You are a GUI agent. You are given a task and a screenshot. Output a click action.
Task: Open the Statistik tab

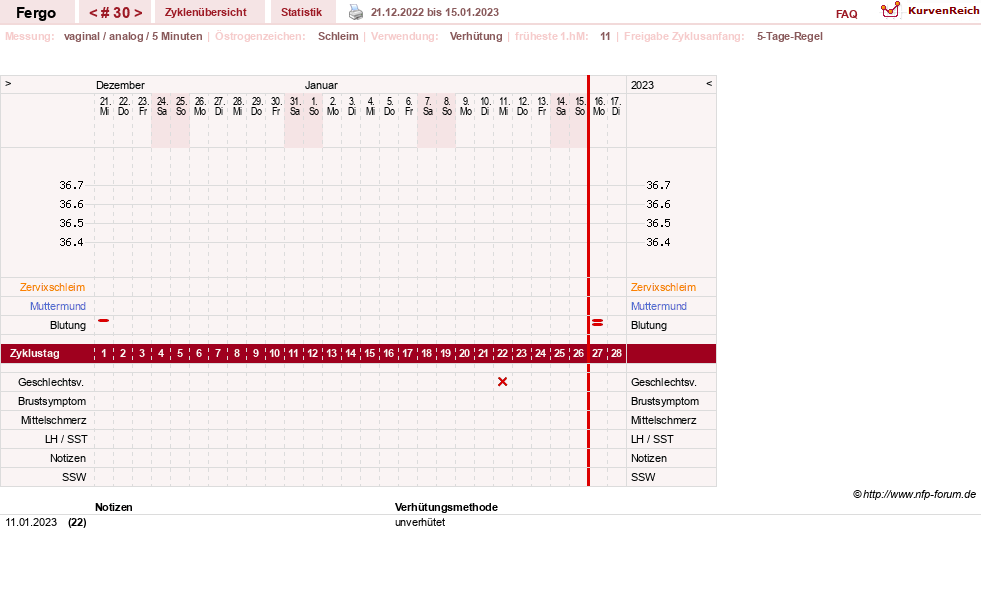(x=302, y=12)
